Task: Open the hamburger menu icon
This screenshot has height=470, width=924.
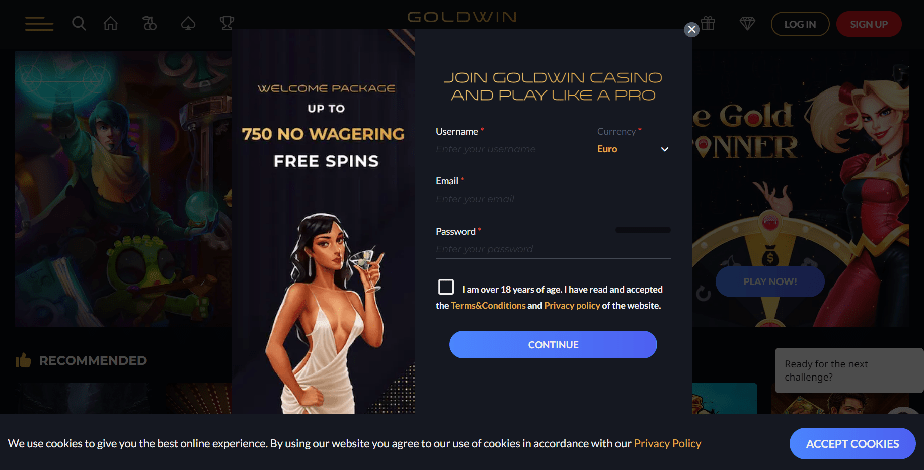Action: pos(39,24)
